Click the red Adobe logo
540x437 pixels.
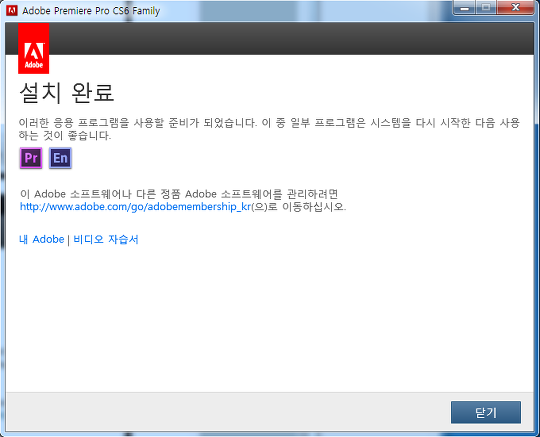[x=34, y=49]
